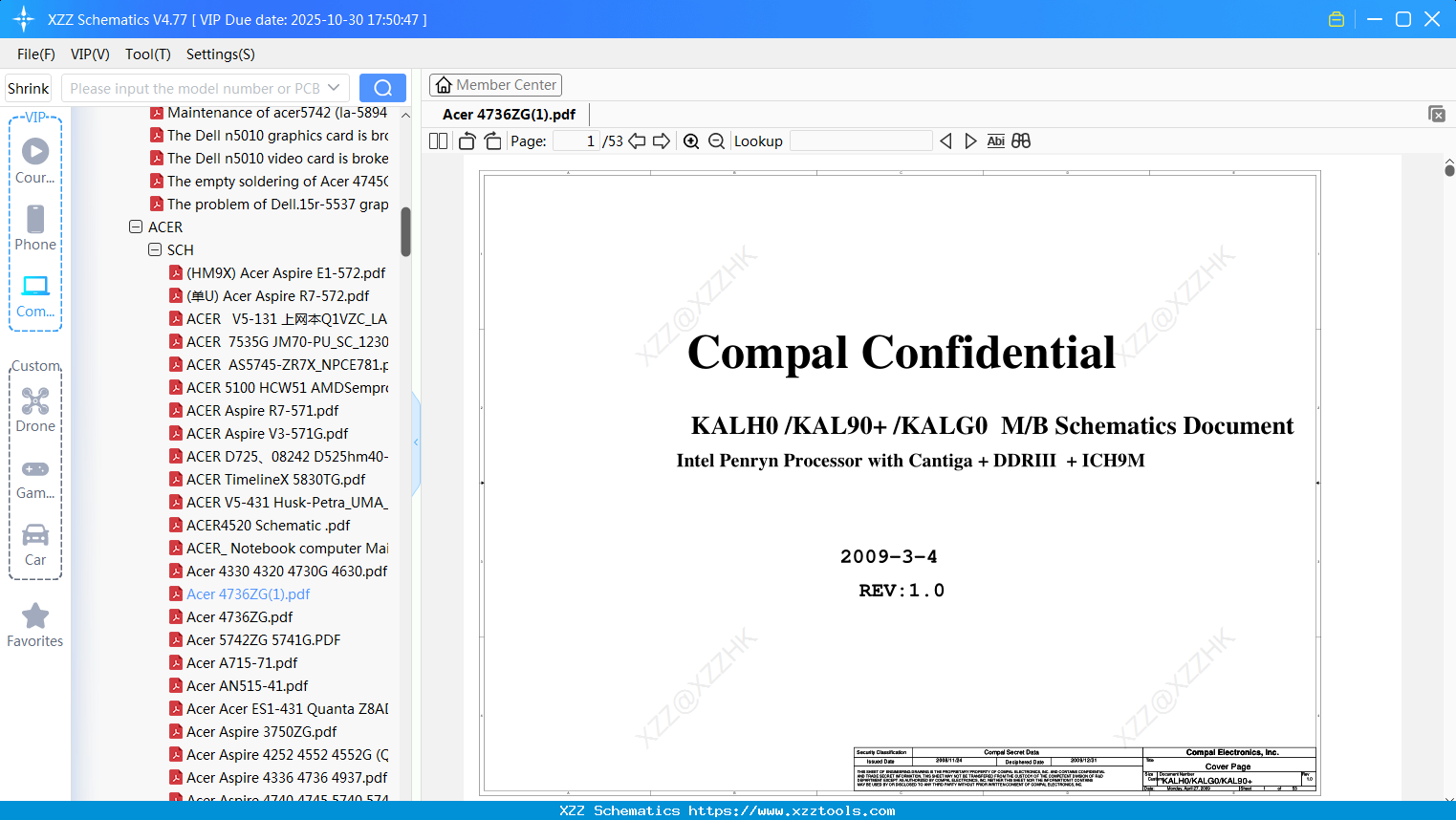Open the Phone category

pos(35,228)
